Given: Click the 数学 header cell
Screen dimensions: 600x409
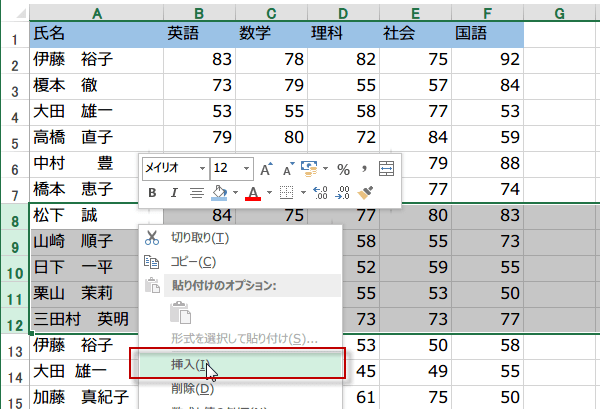Looking at the screenshot, I should [271, 35].
